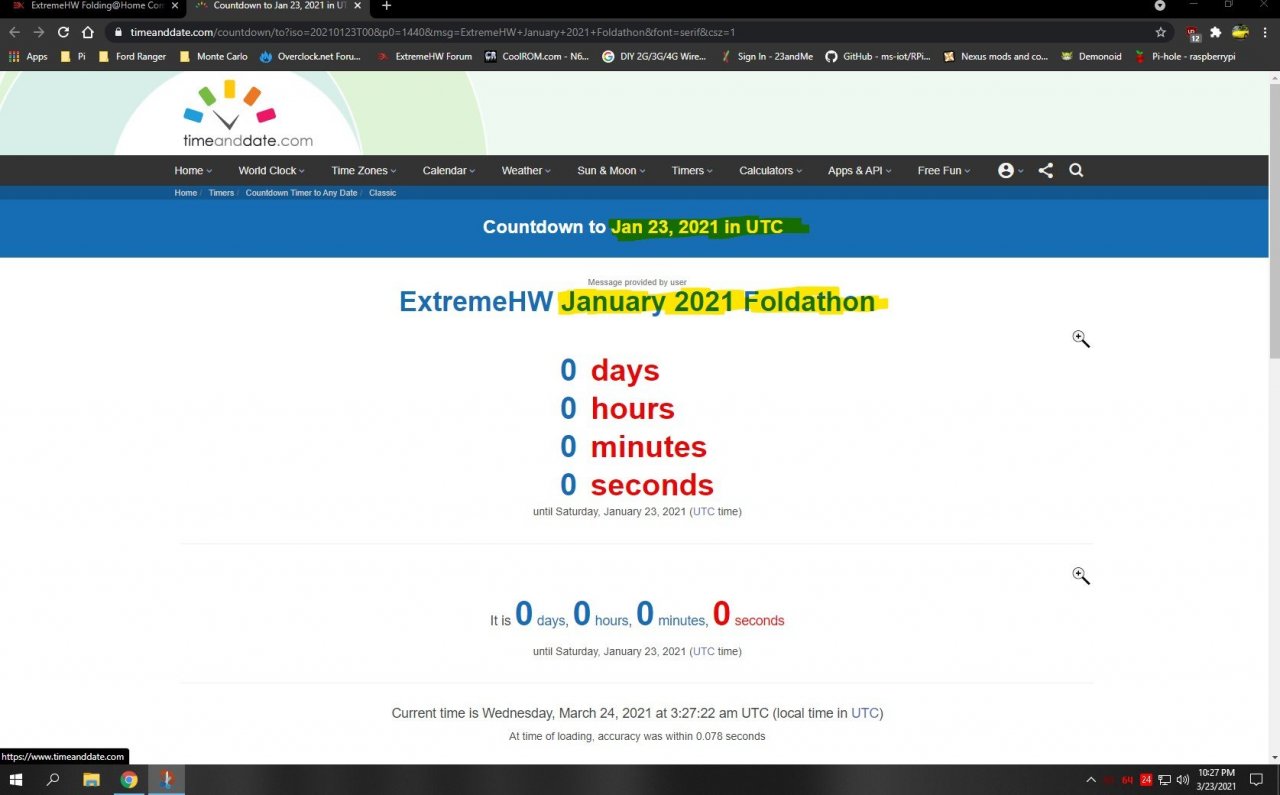Click the zoom magnifier near the lower timer
The image size is (1280, 795).
click(1080, 575)
